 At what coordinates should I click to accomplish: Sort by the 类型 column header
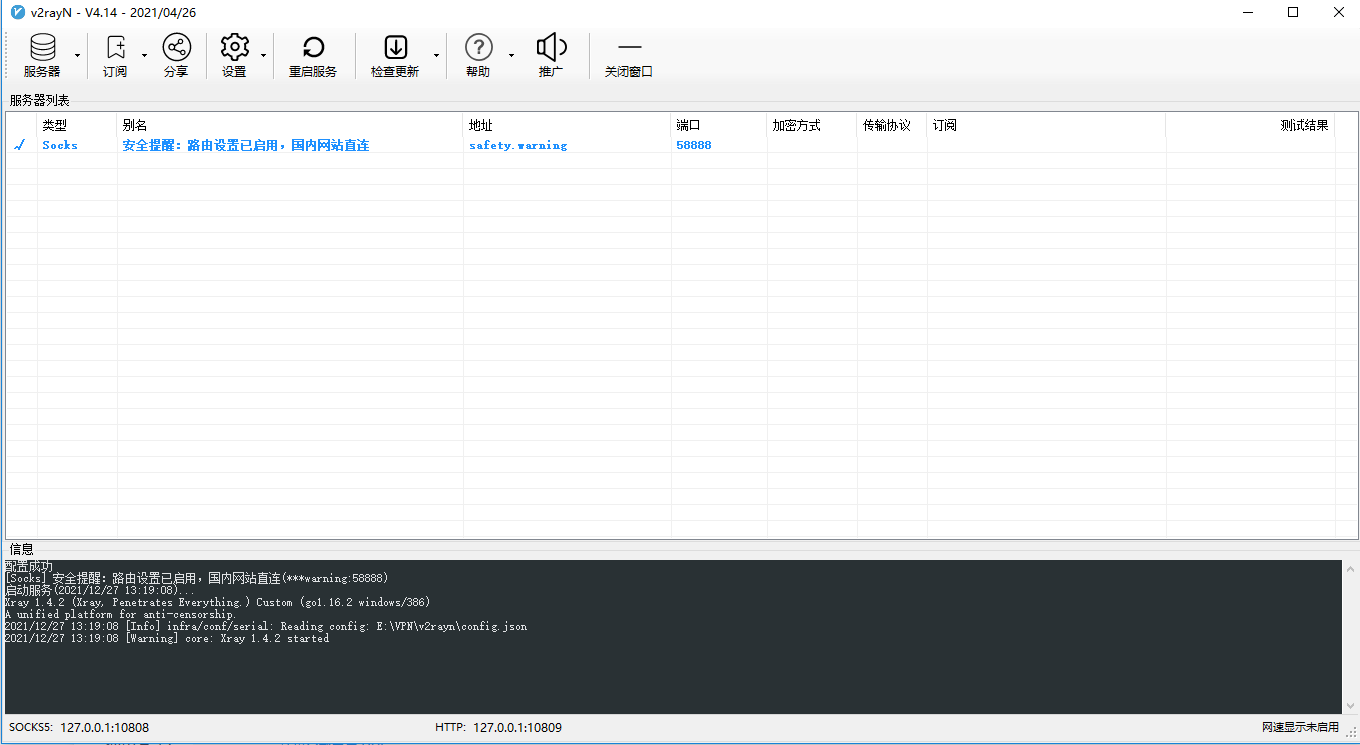(77, 125)
